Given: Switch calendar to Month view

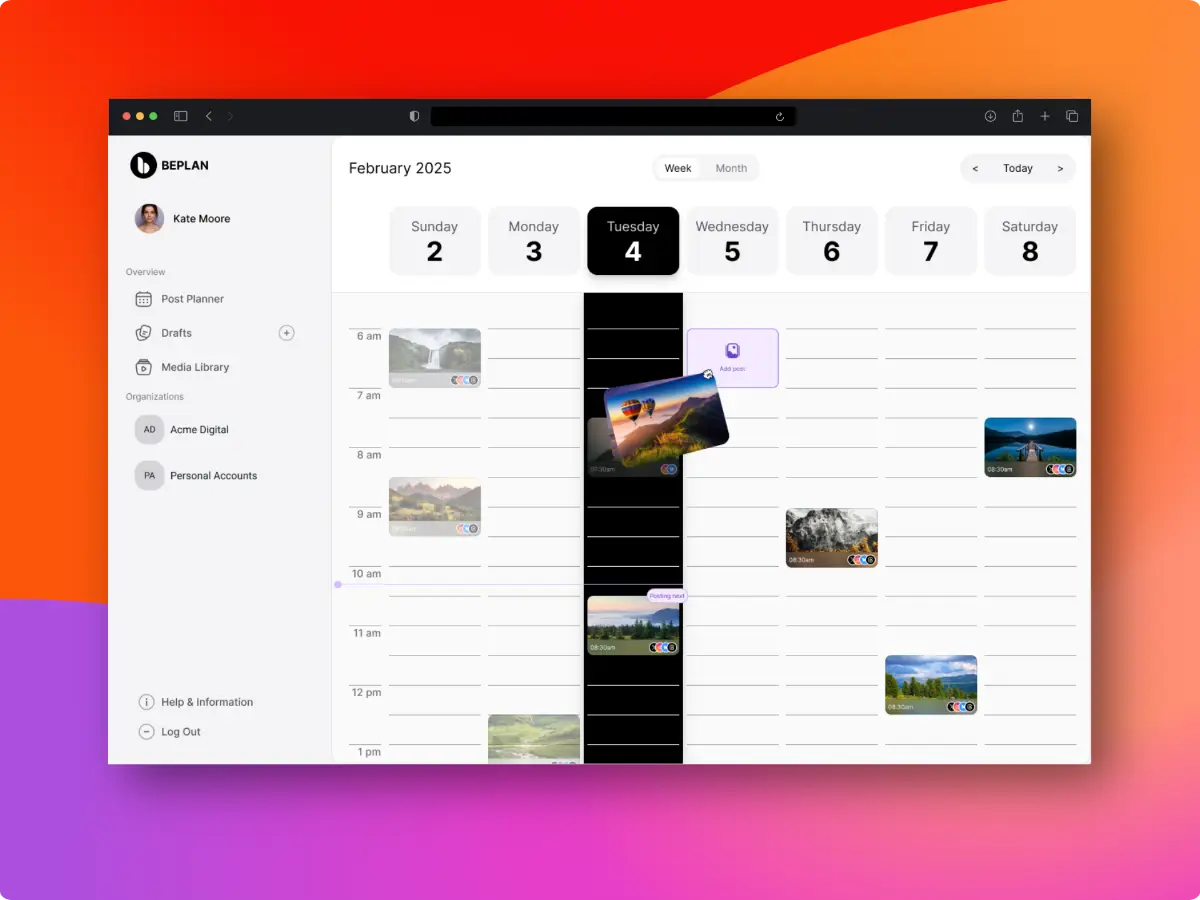Looking at the screenshot, I should coord(731,168).
